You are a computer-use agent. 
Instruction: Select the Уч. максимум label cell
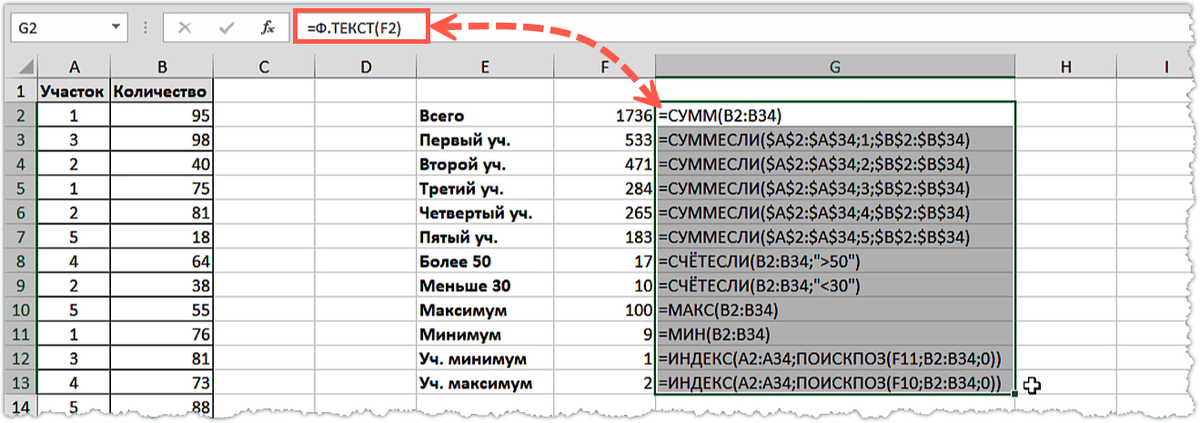[x=484, y=383]
